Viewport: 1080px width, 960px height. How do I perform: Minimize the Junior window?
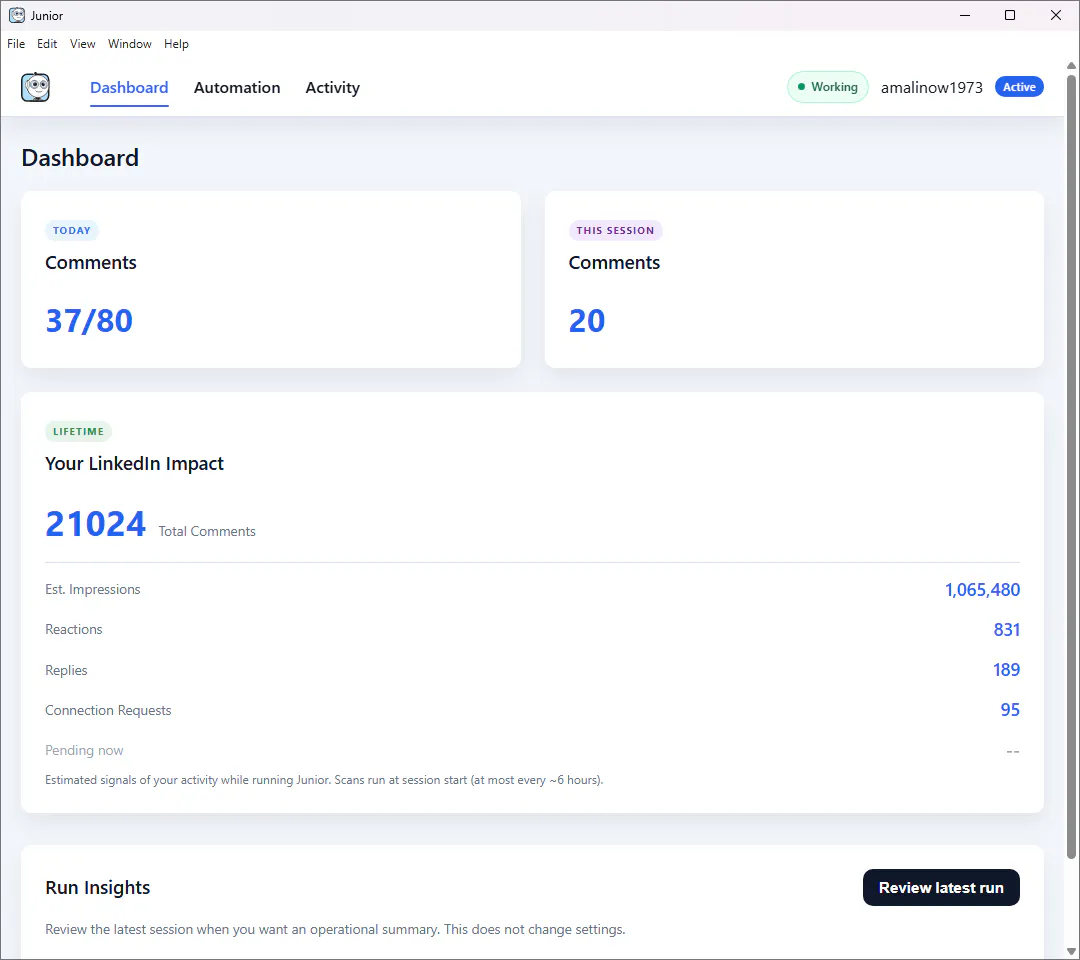click(965, 15)
